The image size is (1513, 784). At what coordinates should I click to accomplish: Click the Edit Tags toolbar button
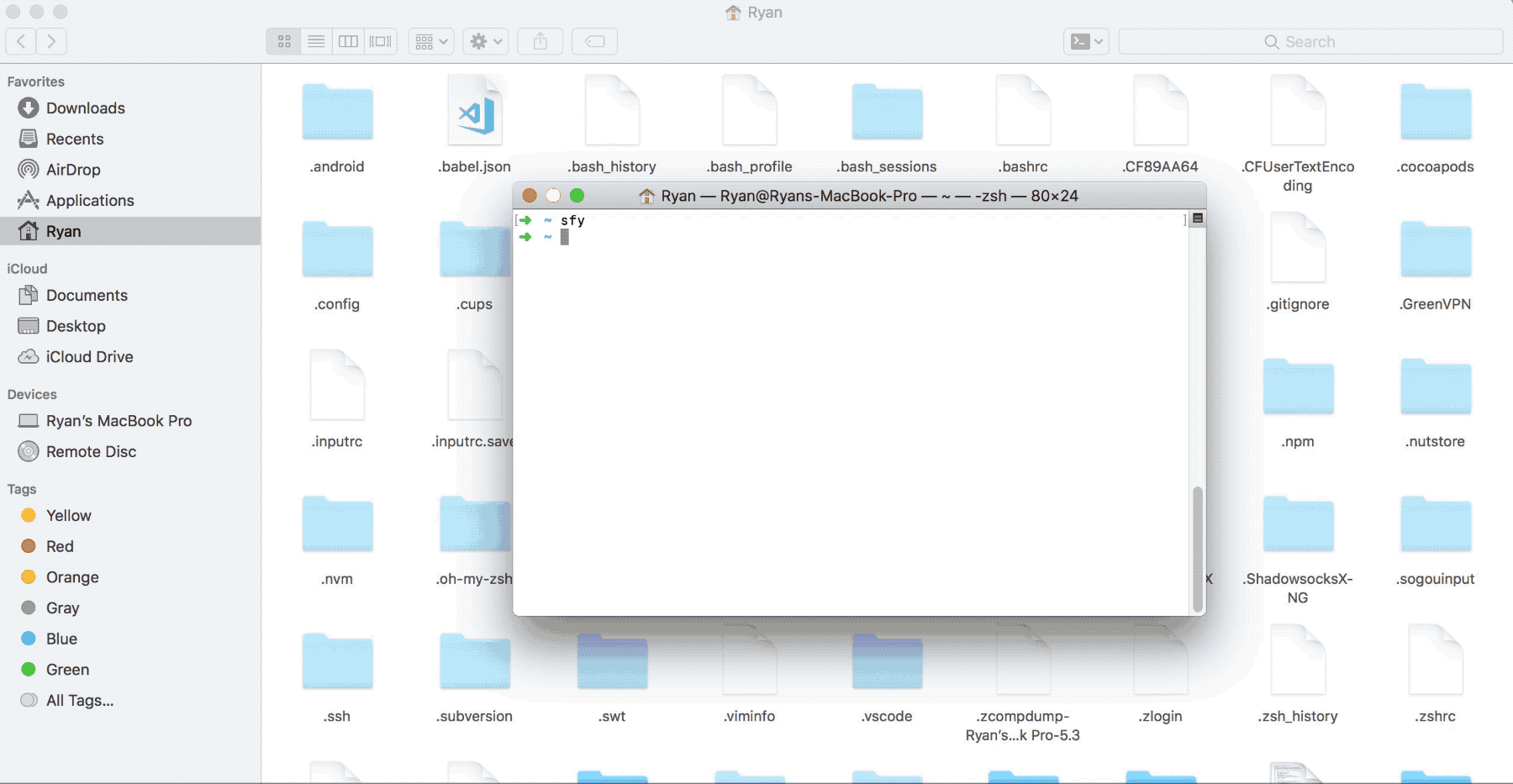click(594, 41)
